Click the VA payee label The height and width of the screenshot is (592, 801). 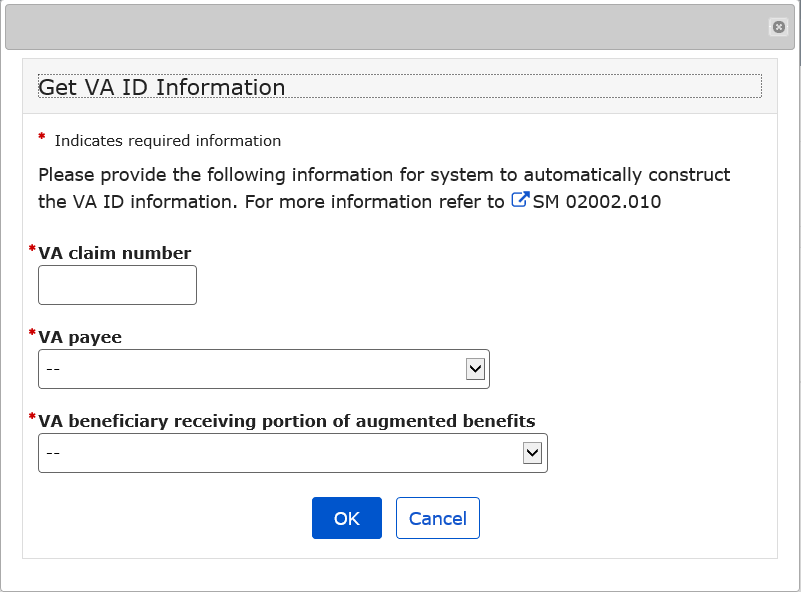(80, 337)
